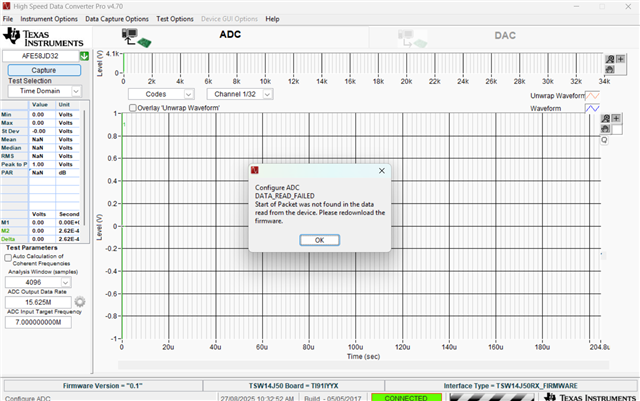The width and height of the screenshot is (640, 401).
Task: Click zoom tool on main waveform graph
Action: click(x=606, y=118)
